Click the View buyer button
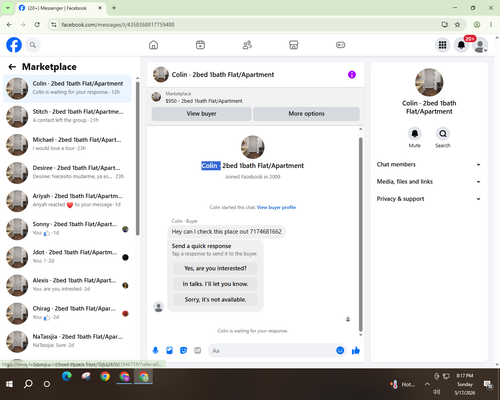The image size is (500, 400). 201,114
